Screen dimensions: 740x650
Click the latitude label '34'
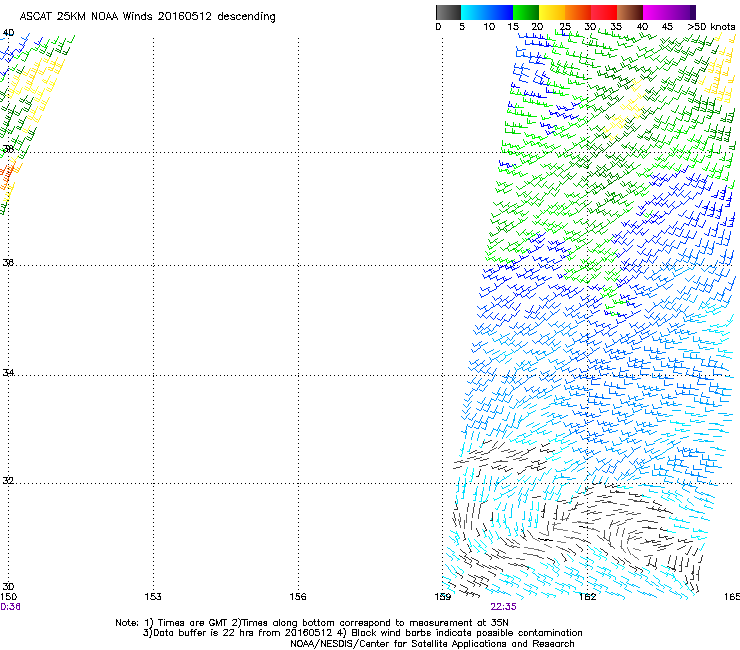(8, 373)
